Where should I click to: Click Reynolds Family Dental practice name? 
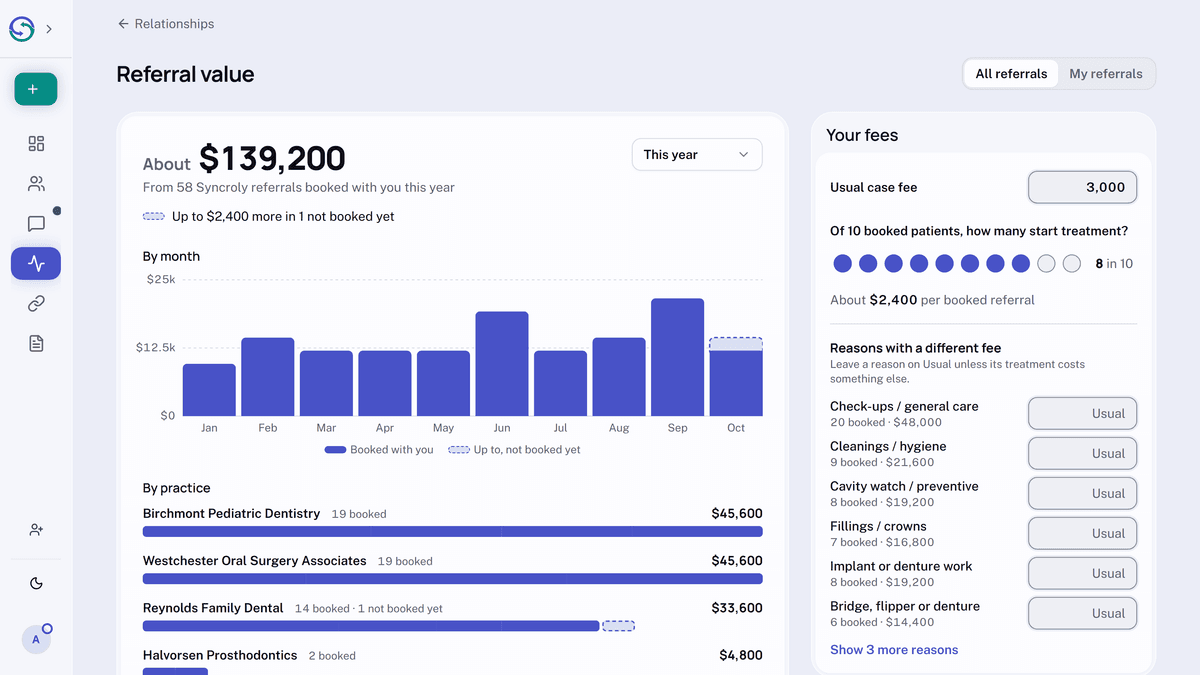213,608
